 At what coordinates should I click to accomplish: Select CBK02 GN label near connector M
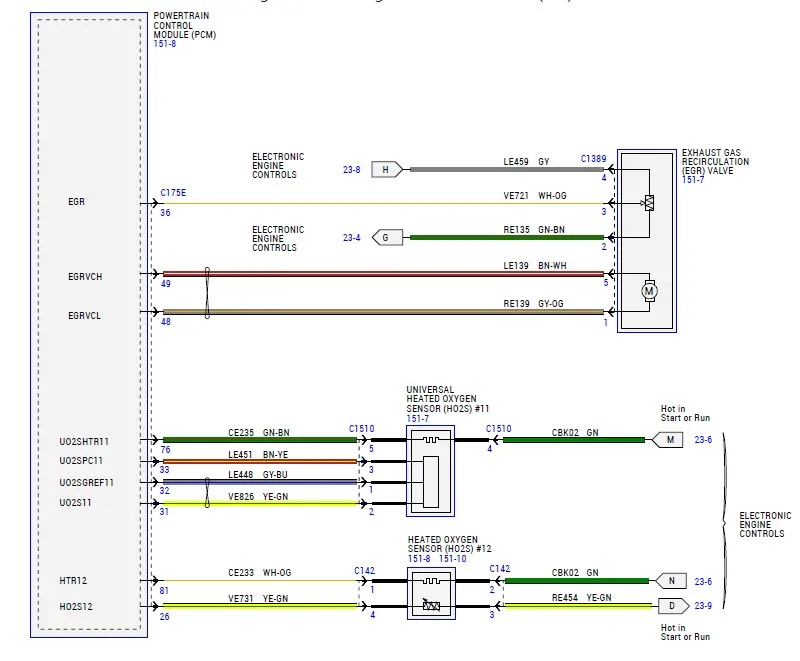tap(575, 433)
